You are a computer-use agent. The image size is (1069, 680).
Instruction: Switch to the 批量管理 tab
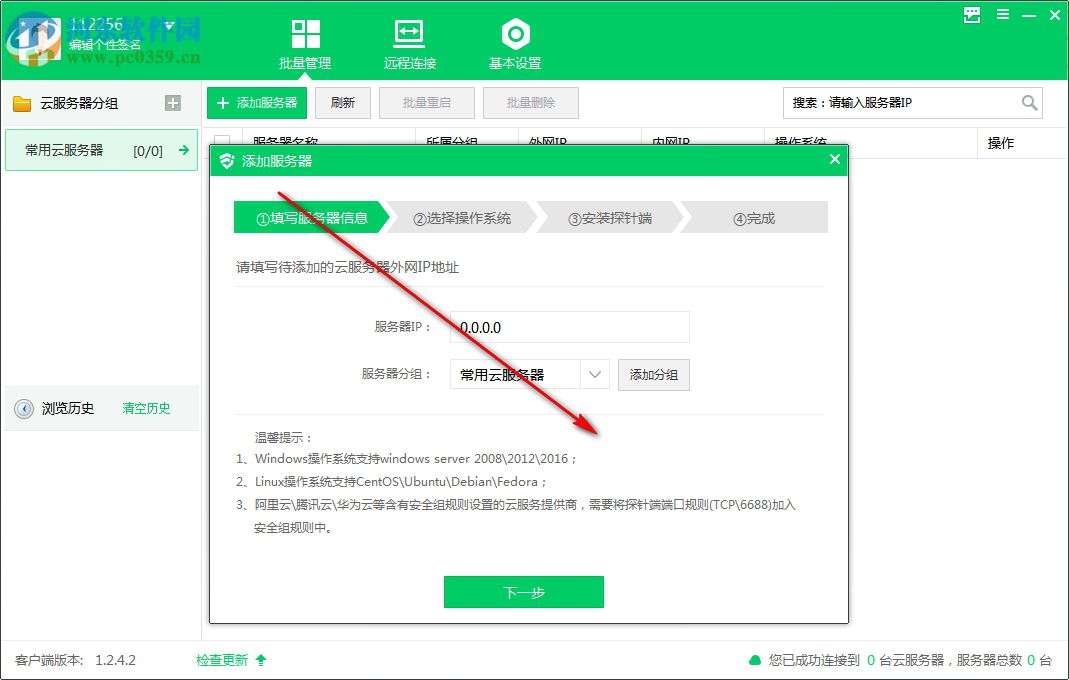[x=305, y=40]
